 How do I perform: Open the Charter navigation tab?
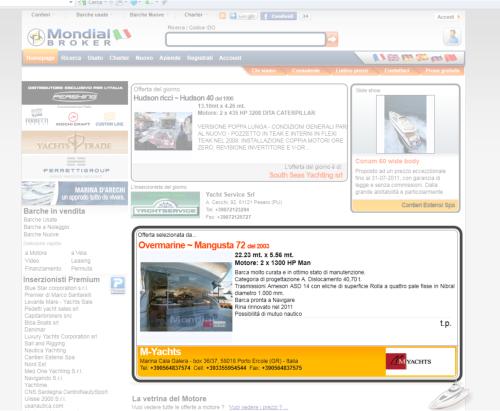point(119,58)
